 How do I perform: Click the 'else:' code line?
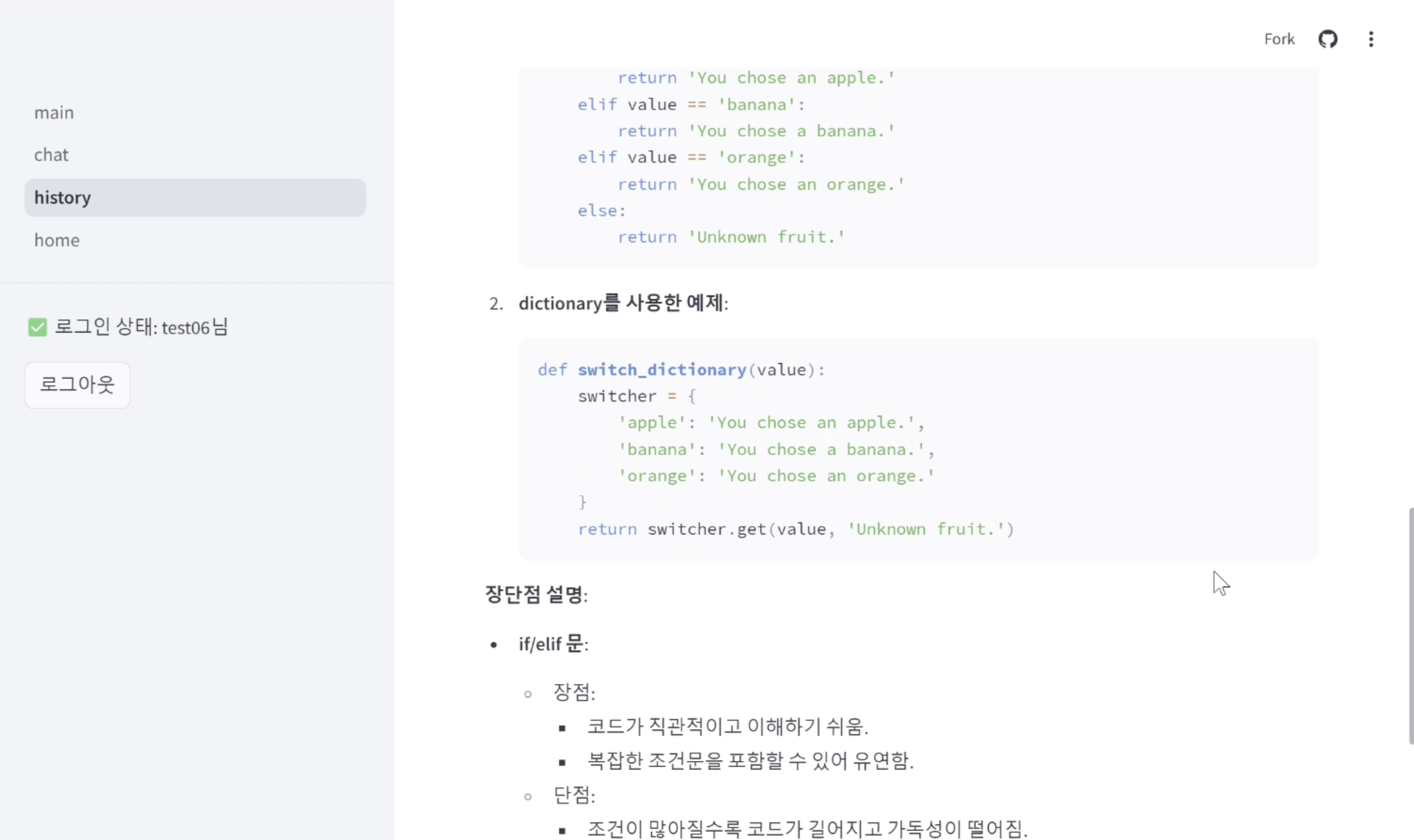tap(602, 211)
